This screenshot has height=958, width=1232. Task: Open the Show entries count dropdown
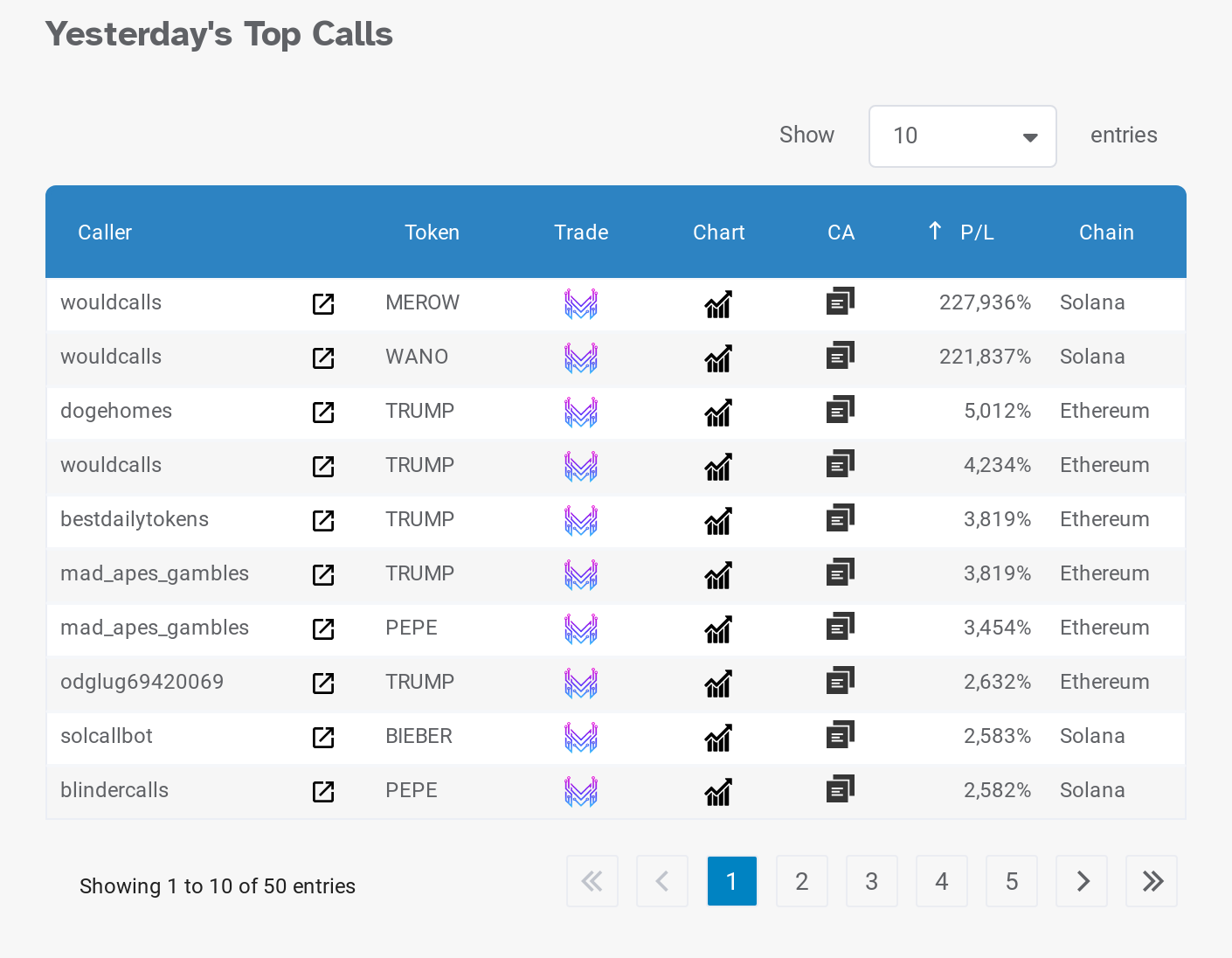[963, 136]
